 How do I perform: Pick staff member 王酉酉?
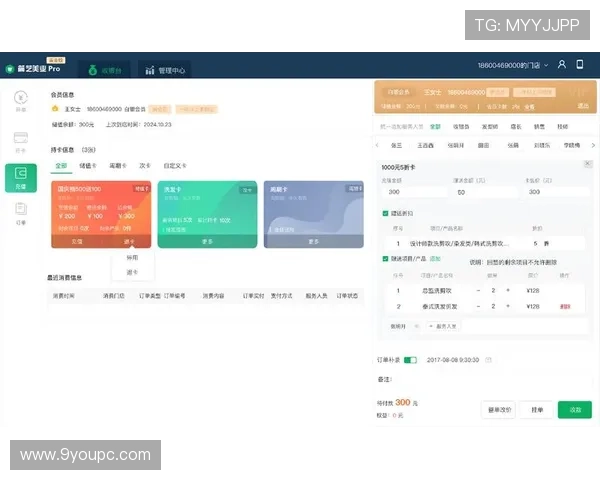tap(425, 145)
